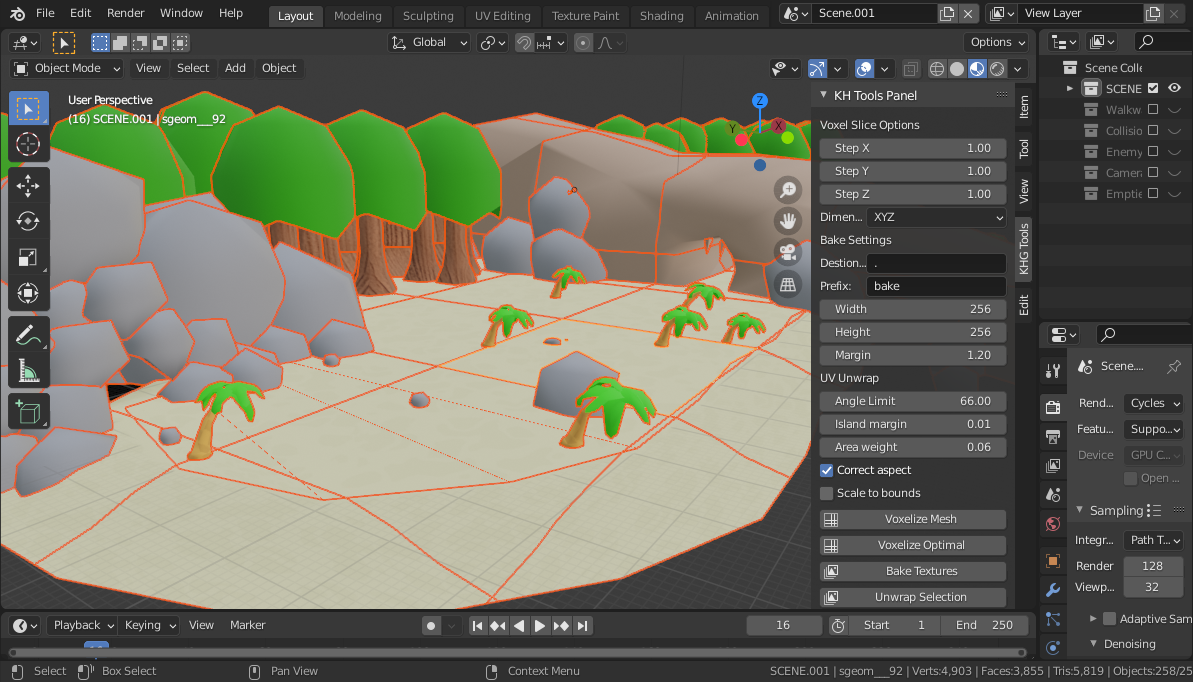Expand SCENE collection in outliner

pos(1071,88)
